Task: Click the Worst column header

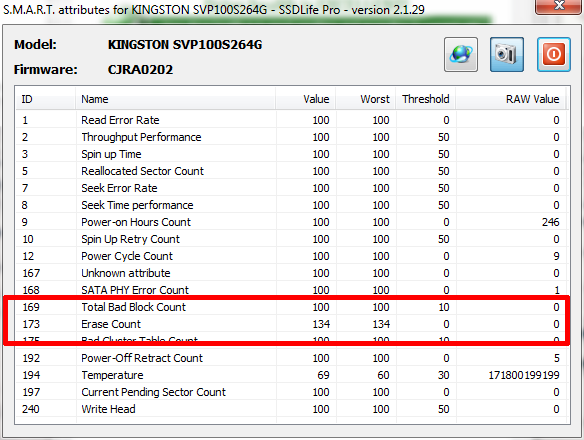Action: (366, 99)
